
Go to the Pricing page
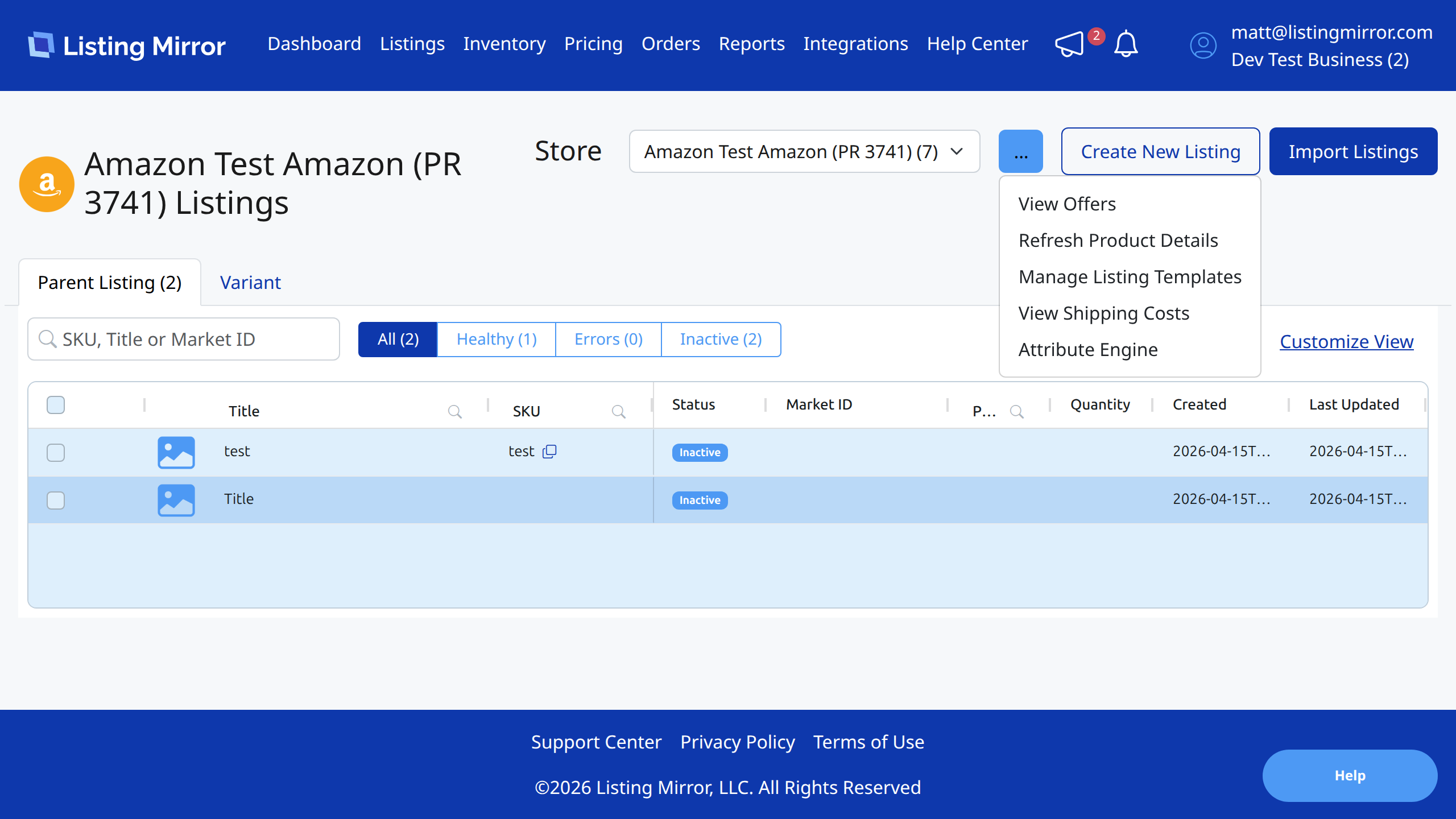593,44
